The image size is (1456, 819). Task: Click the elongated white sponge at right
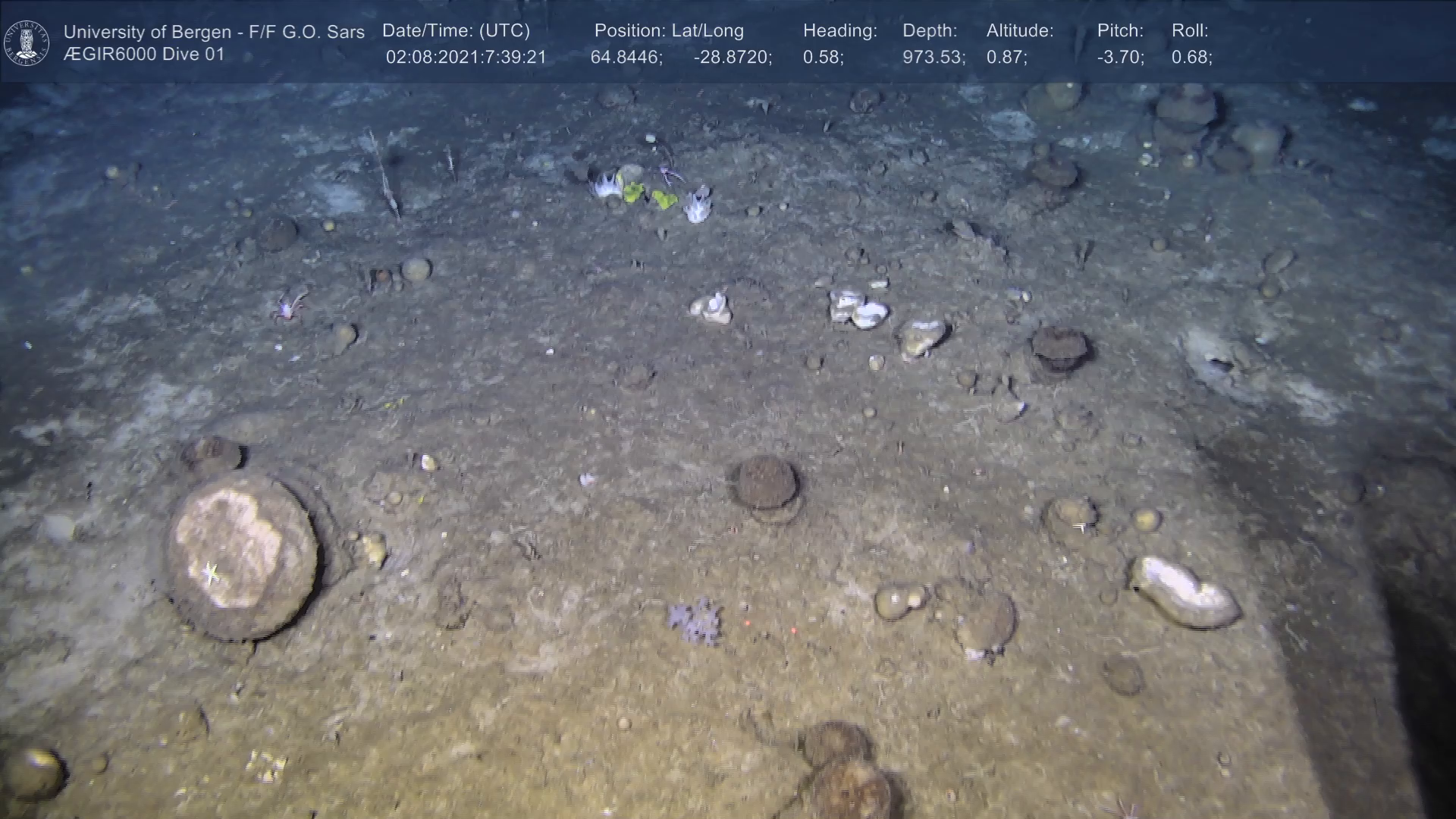click(1185, 593)
